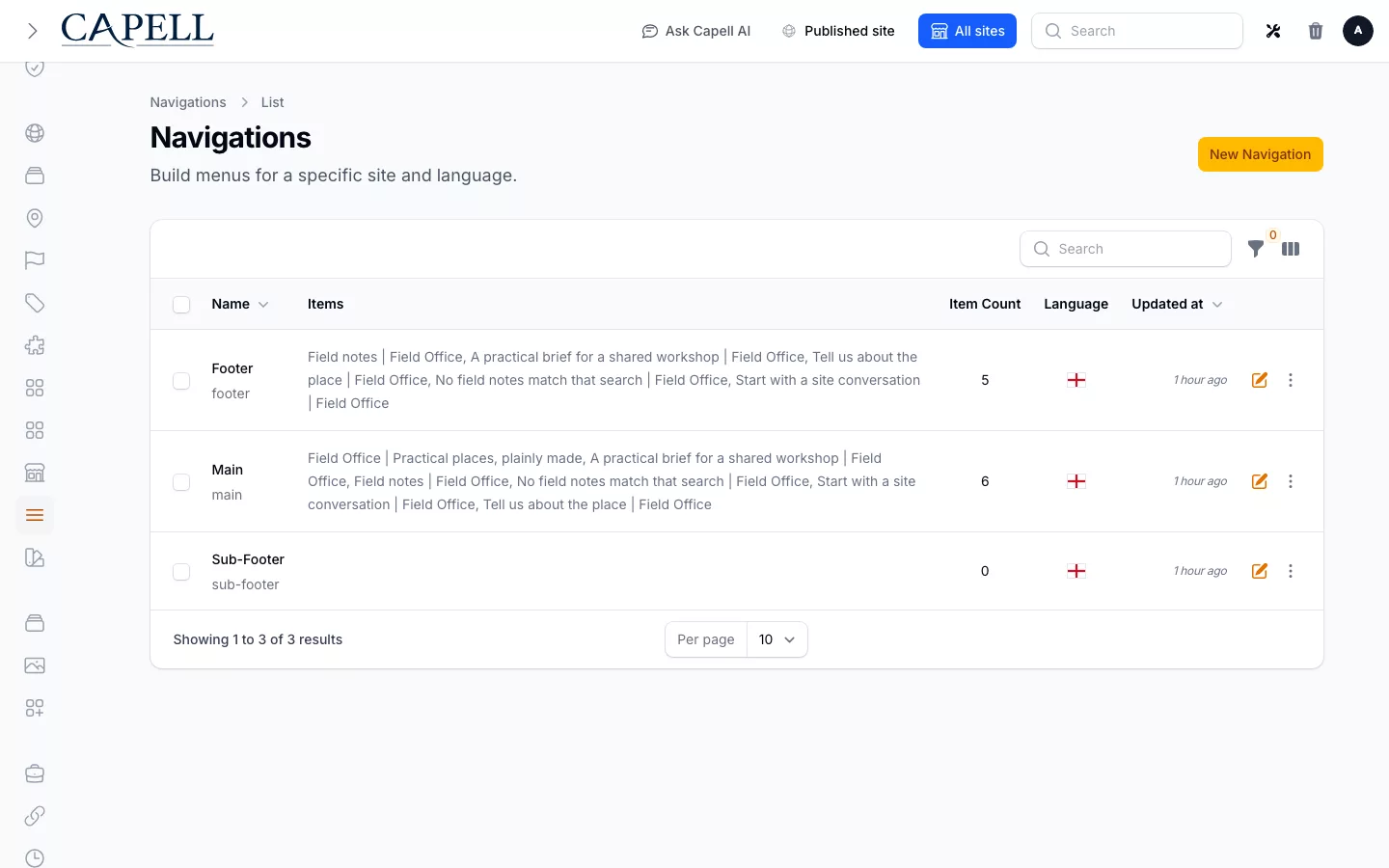Open more actions for the Footer row

click(x=1291, y=380)
